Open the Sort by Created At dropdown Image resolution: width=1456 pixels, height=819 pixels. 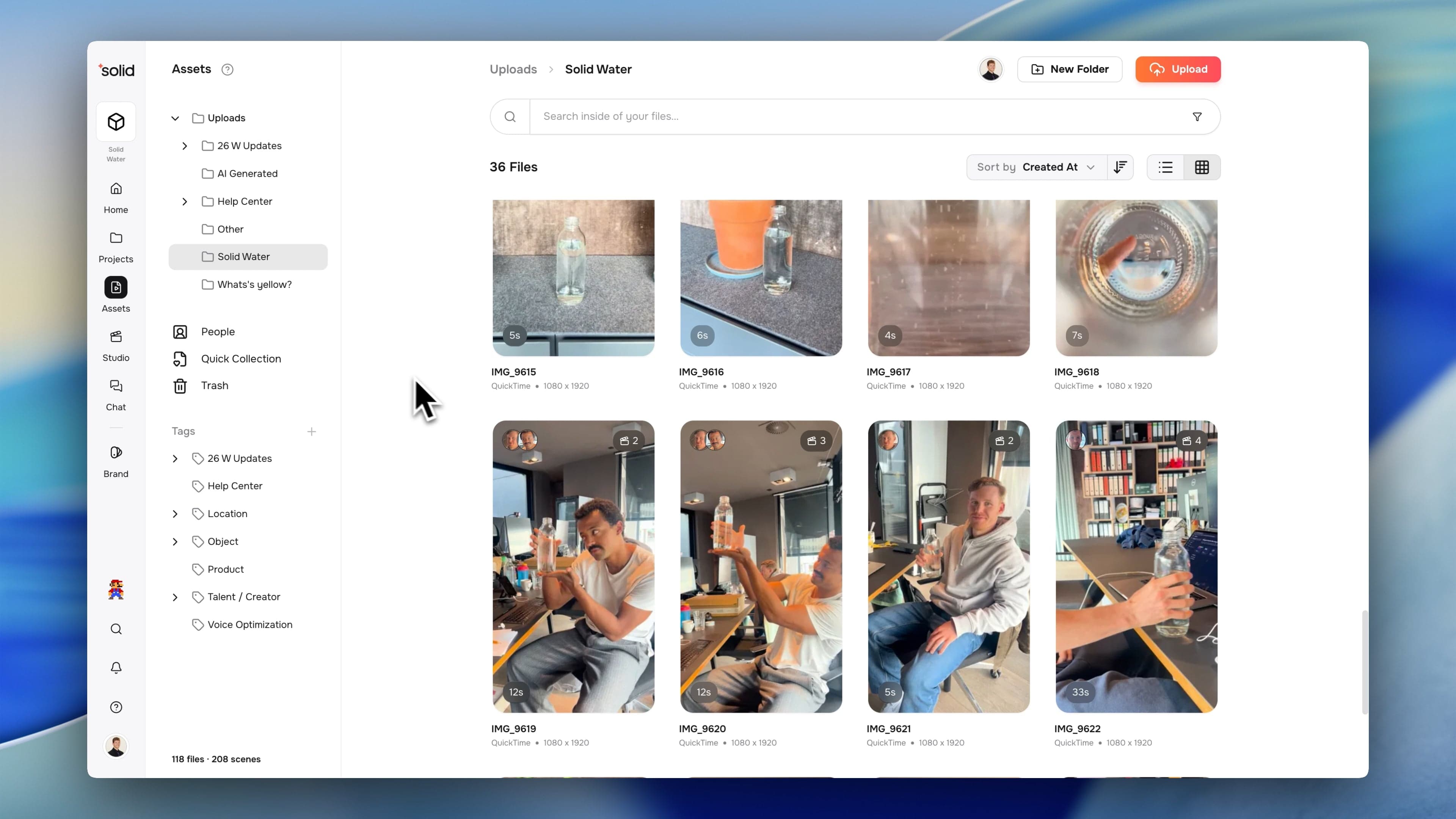click(x=1037, y=167)
